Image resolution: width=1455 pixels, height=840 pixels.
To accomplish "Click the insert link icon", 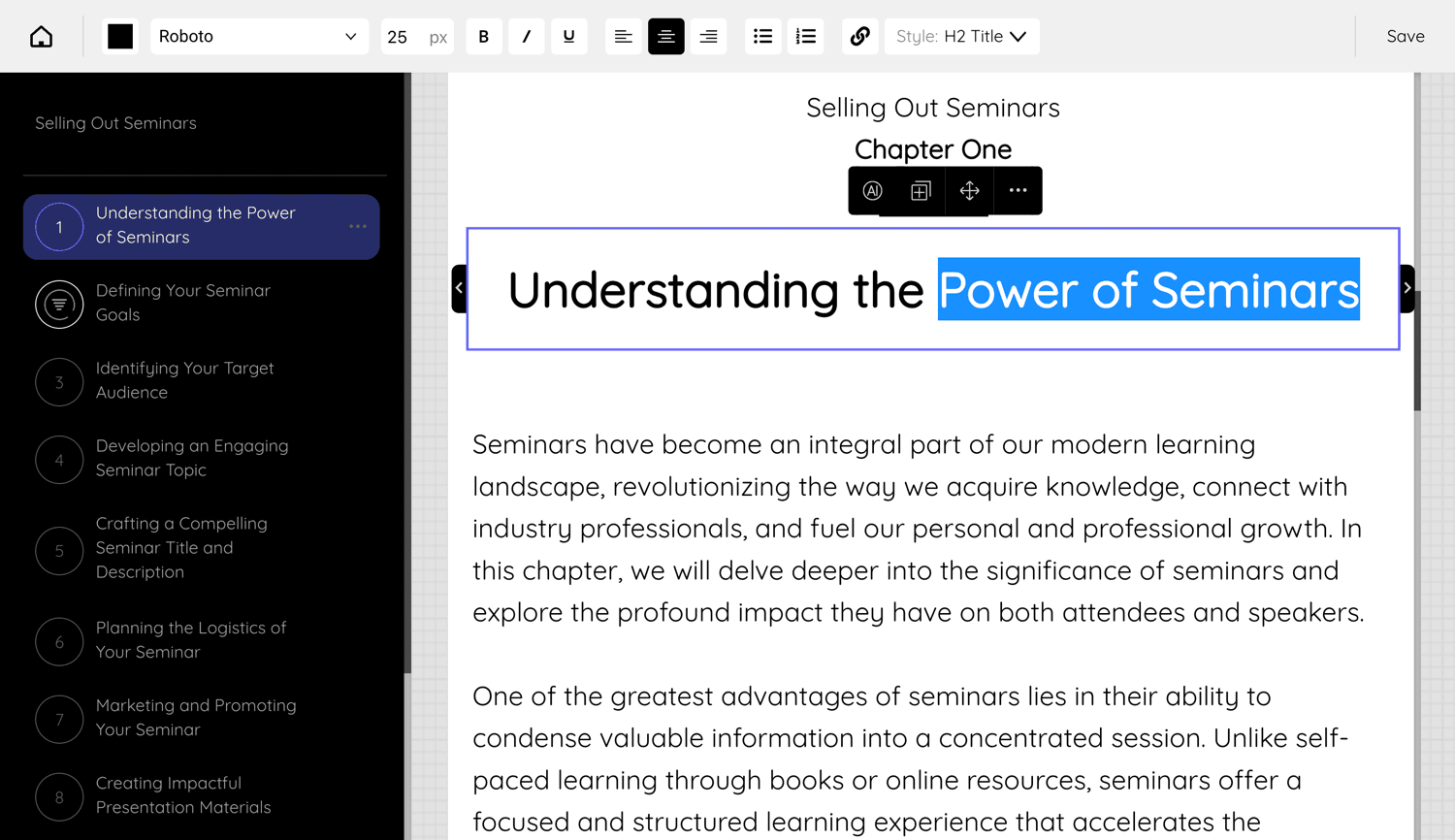I will (x=860, y=37).
